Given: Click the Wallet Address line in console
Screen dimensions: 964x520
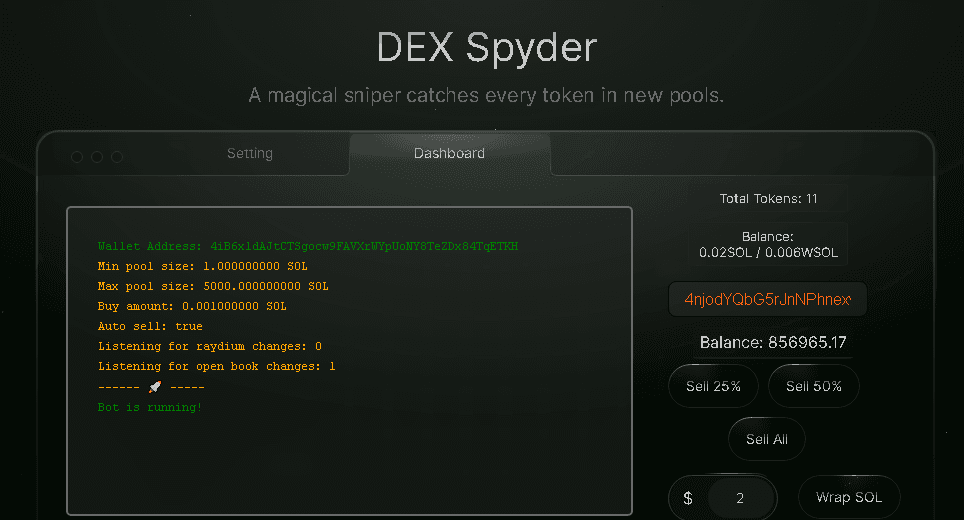Looking at the screenshot, I should (307, 246).
